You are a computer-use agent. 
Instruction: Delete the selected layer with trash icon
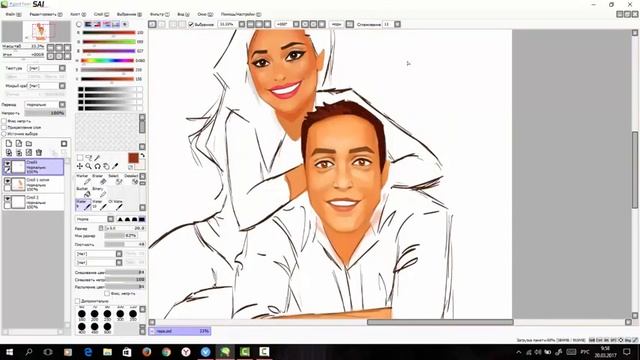(x=39, y=152)
